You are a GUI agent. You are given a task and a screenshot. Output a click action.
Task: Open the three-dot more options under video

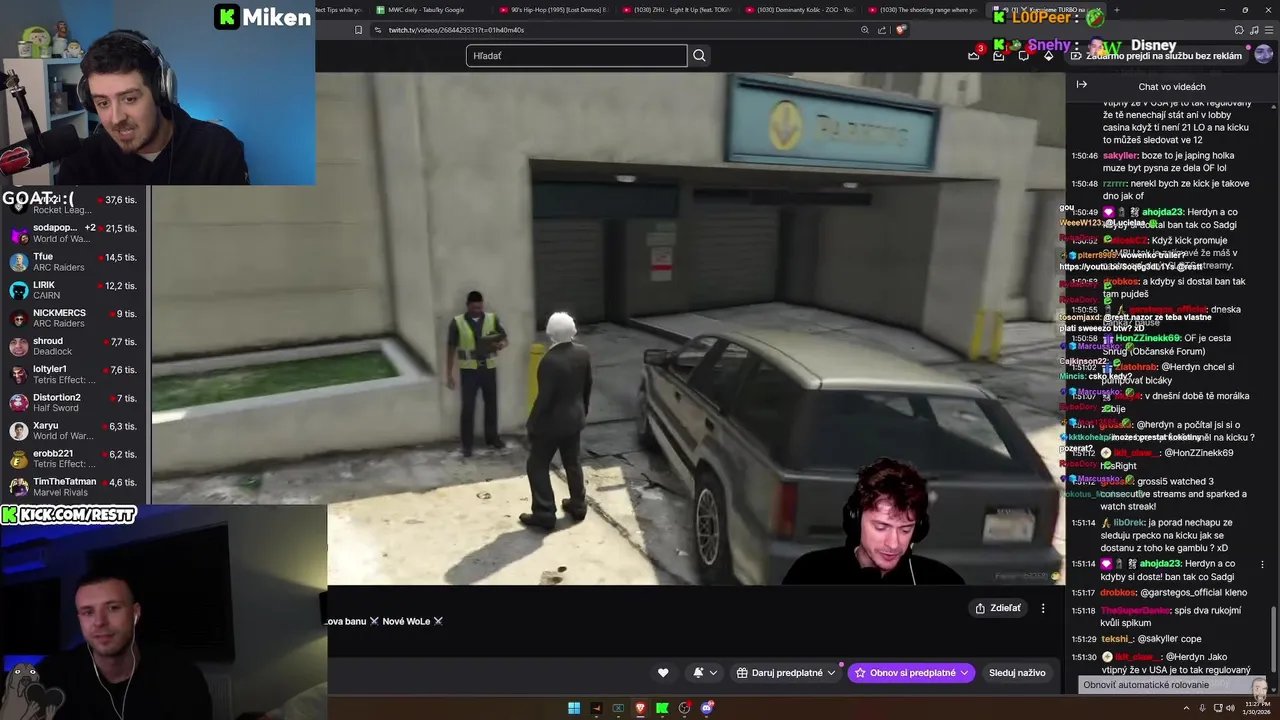pyautogui.click(x=1043, y=608)
